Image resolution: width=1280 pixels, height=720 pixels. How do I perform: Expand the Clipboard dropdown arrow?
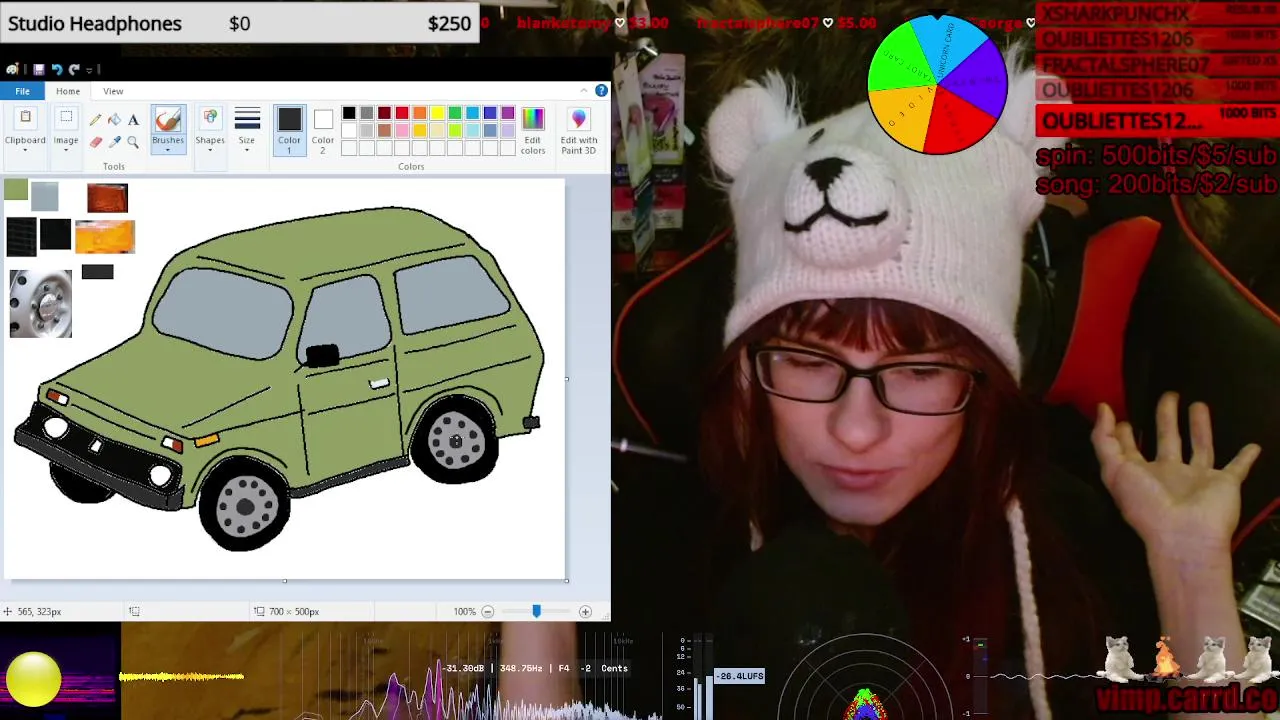click(x=25, y=150)
